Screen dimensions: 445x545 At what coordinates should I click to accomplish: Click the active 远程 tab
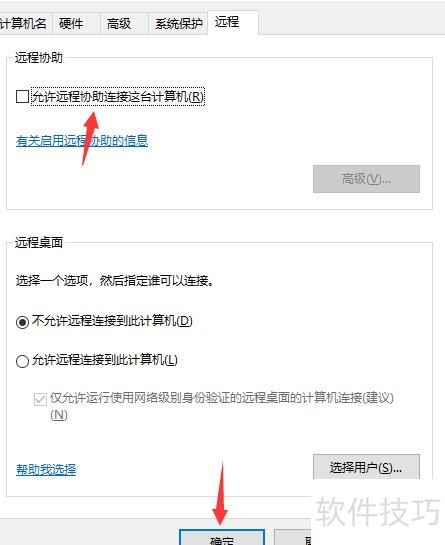pyautogui.click(x=233, y=22)
